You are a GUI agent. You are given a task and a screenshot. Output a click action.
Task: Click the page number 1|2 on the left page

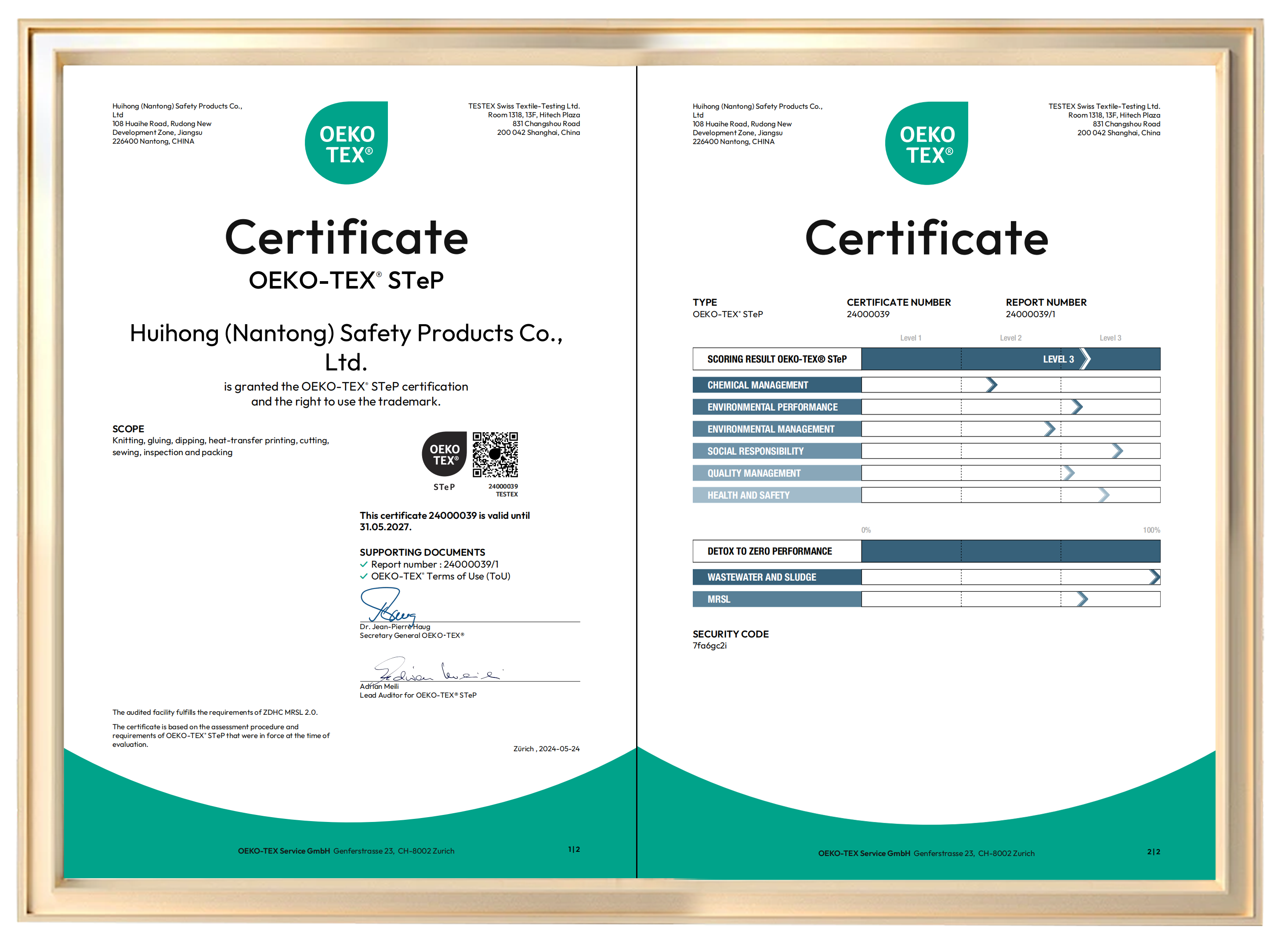click(574, 850)
